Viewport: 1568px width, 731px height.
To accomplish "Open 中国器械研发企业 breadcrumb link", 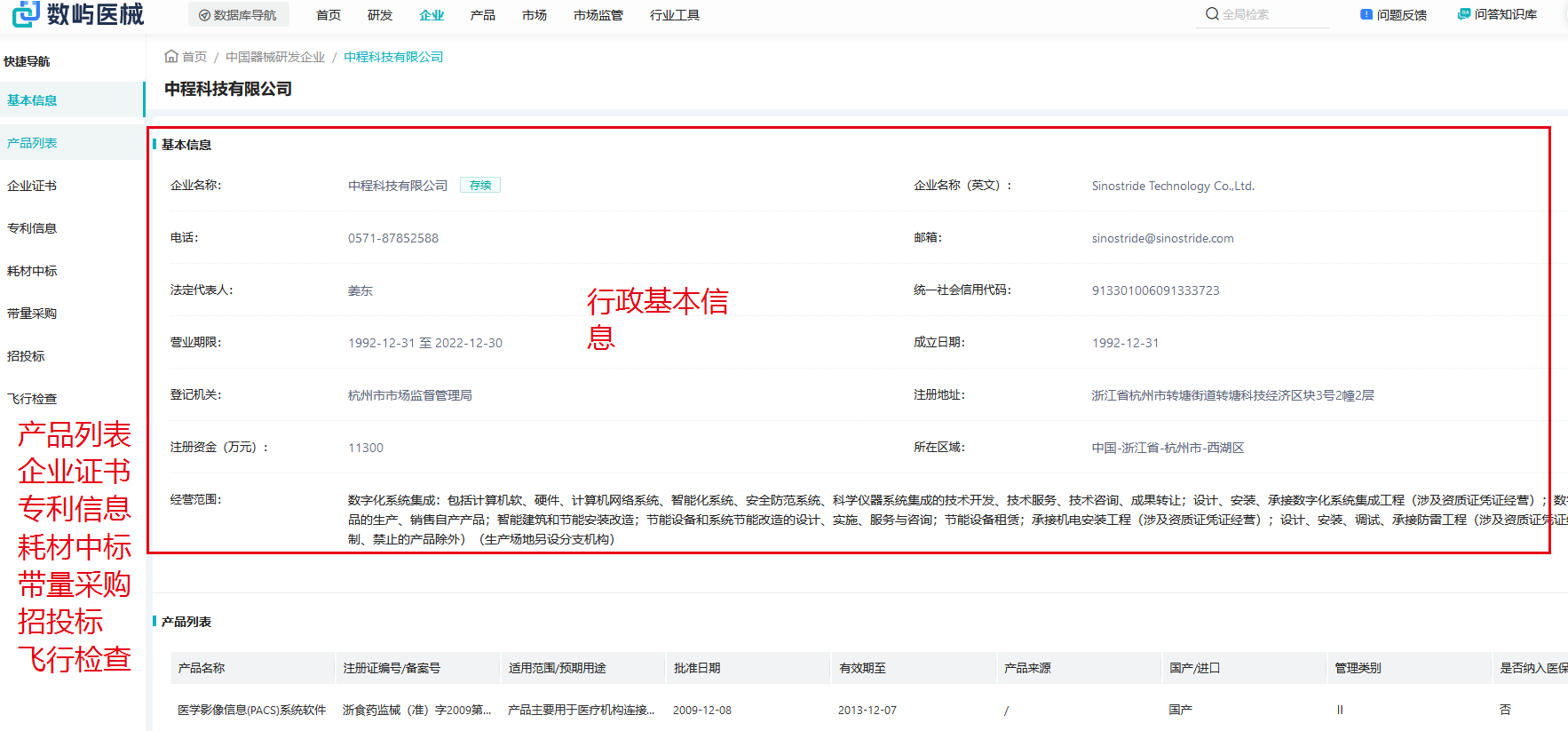I will click(275, 57).
